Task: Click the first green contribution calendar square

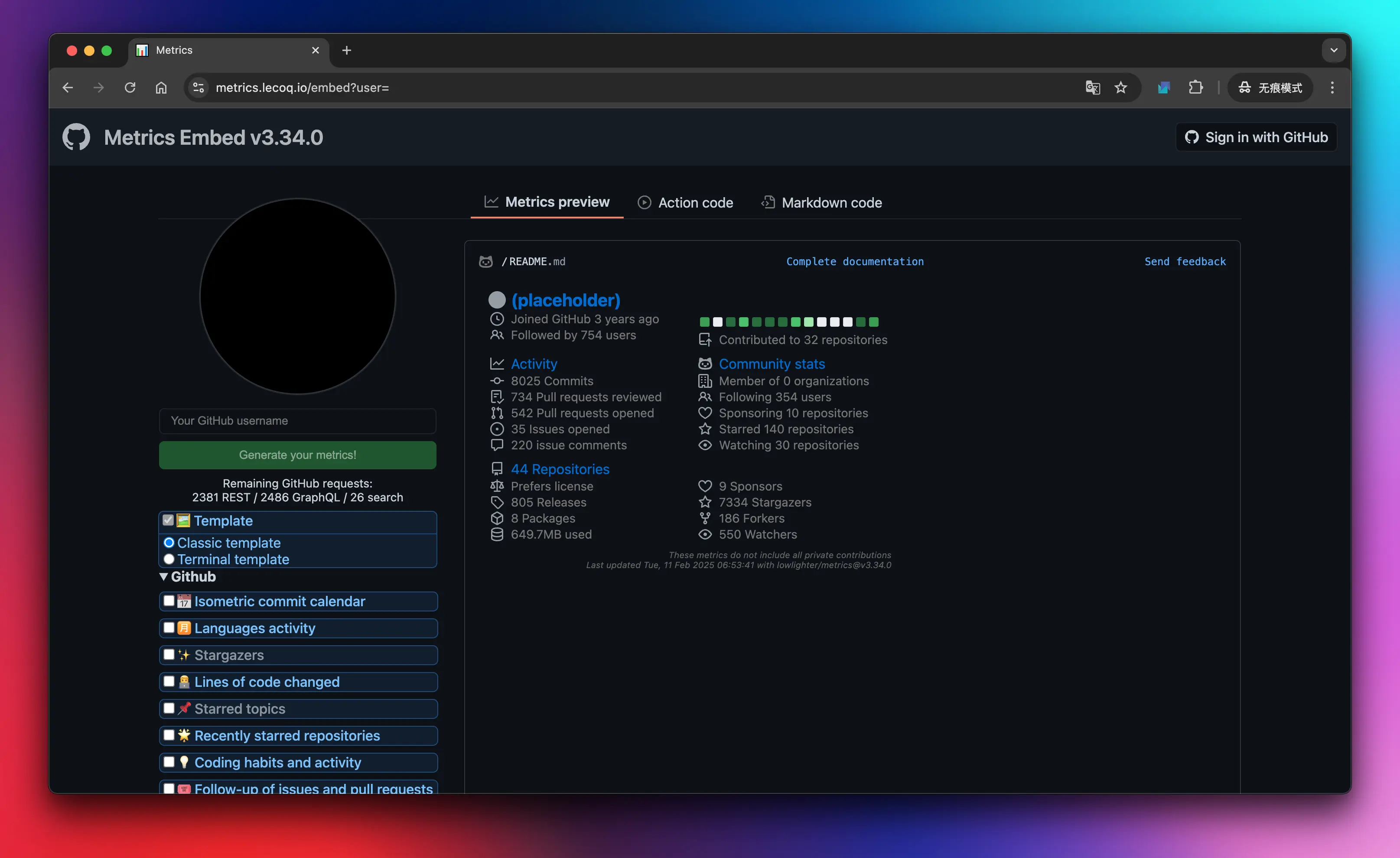Action: pyautogui.click(x=704, y=322)
